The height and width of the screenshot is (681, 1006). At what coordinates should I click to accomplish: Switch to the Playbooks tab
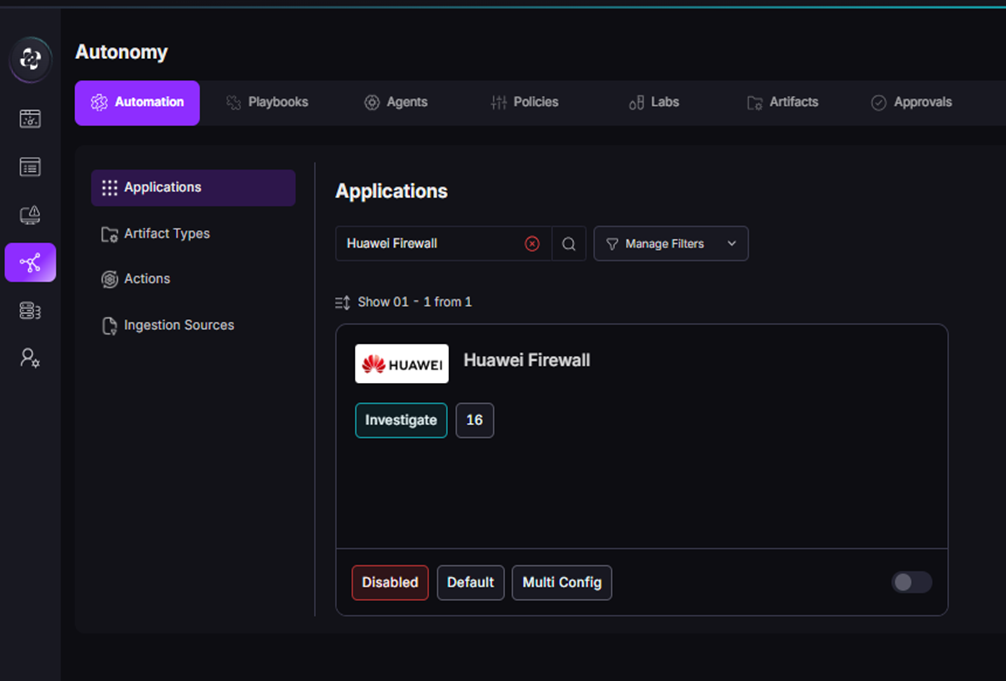(268, 103)
